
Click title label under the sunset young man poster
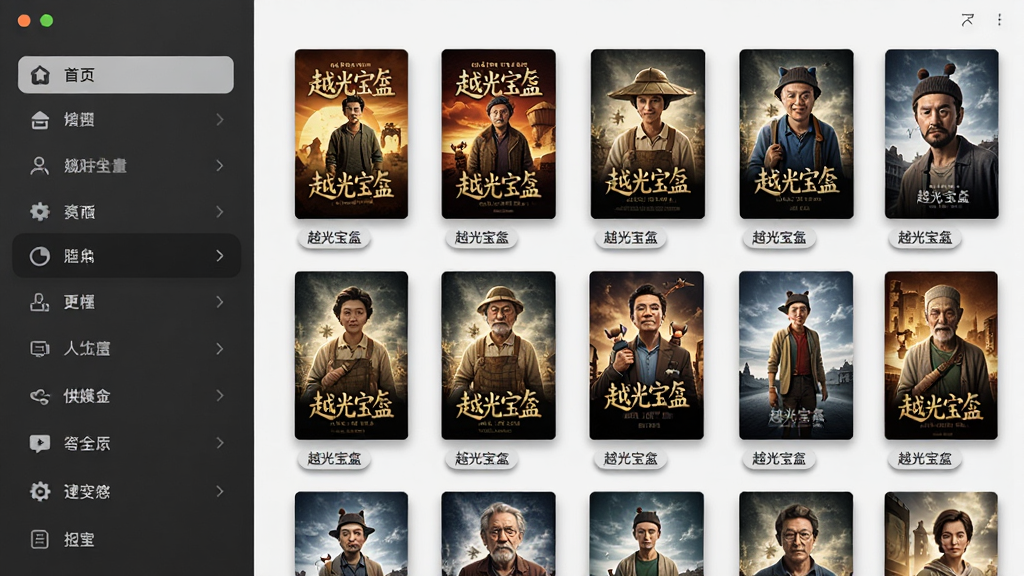point(334,238)
